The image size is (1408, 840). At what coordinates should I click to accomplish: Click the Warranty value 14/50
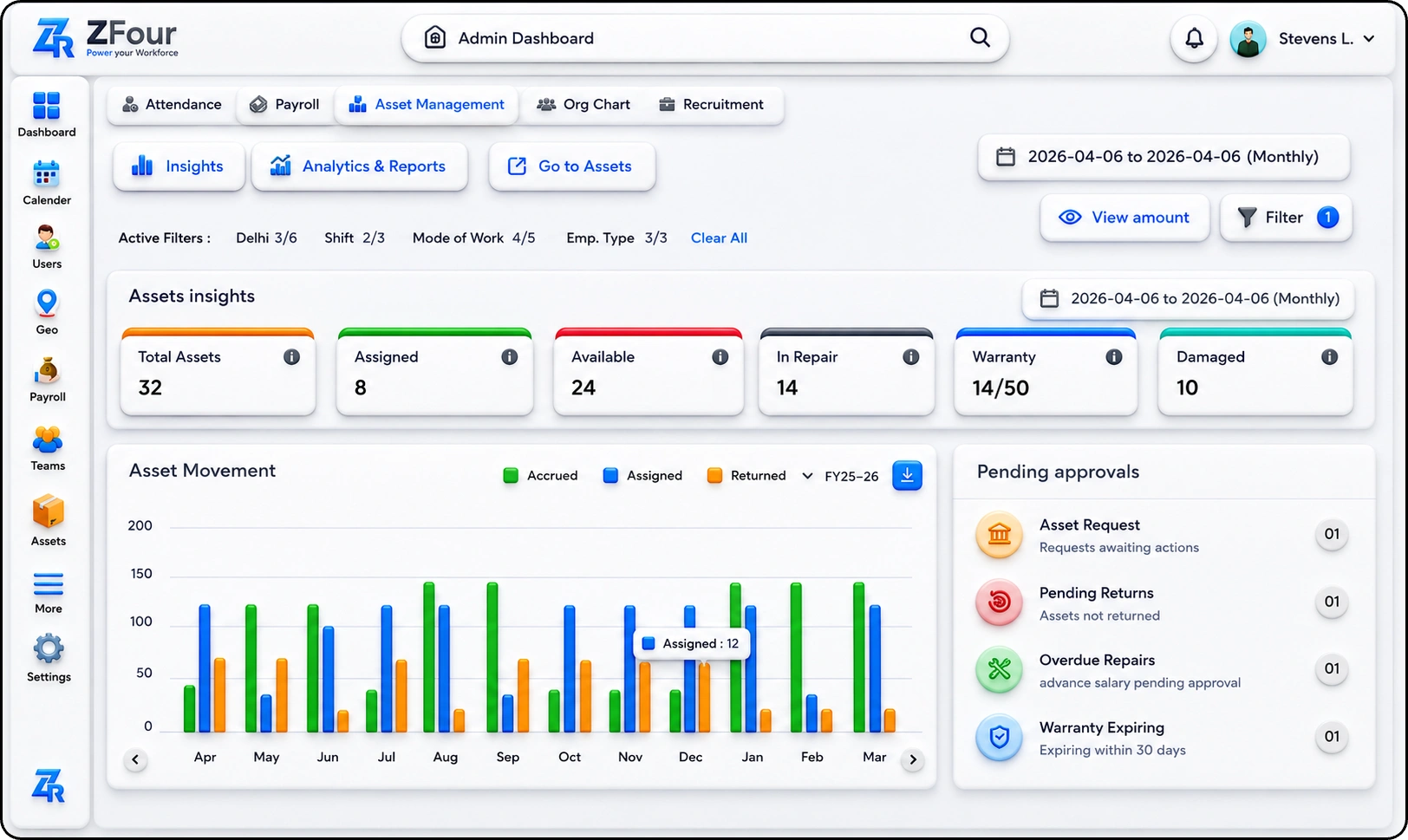click(1001, 387)
